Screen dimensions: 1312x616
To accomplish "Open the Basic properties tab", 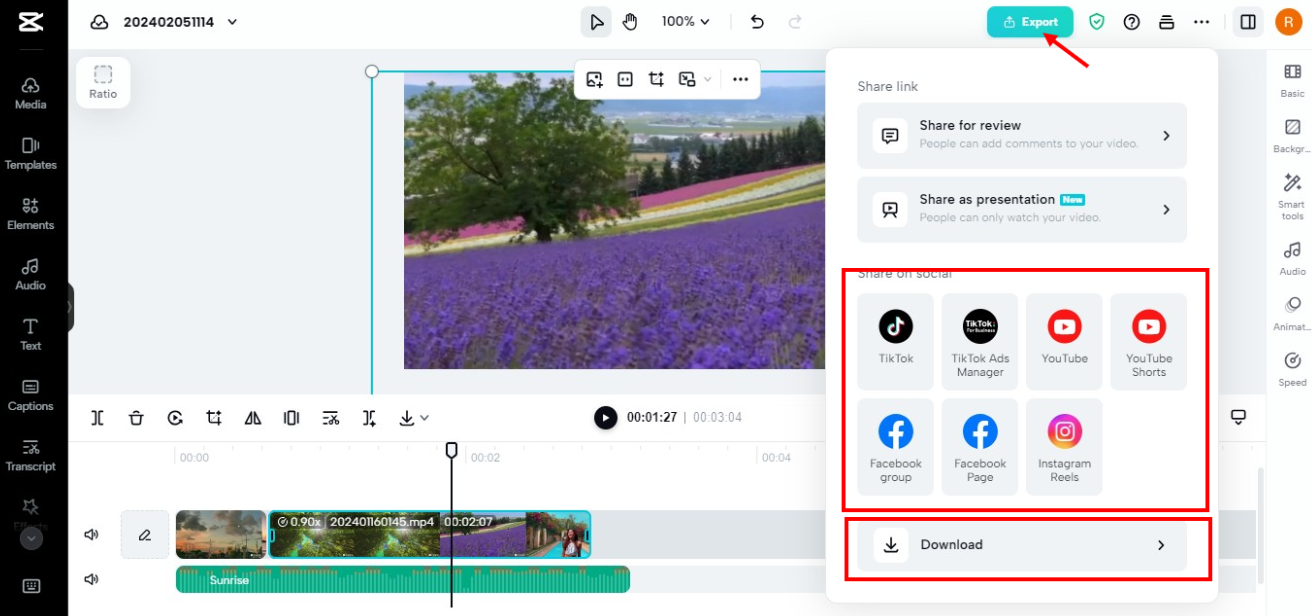I will [x=1292, y=80].
